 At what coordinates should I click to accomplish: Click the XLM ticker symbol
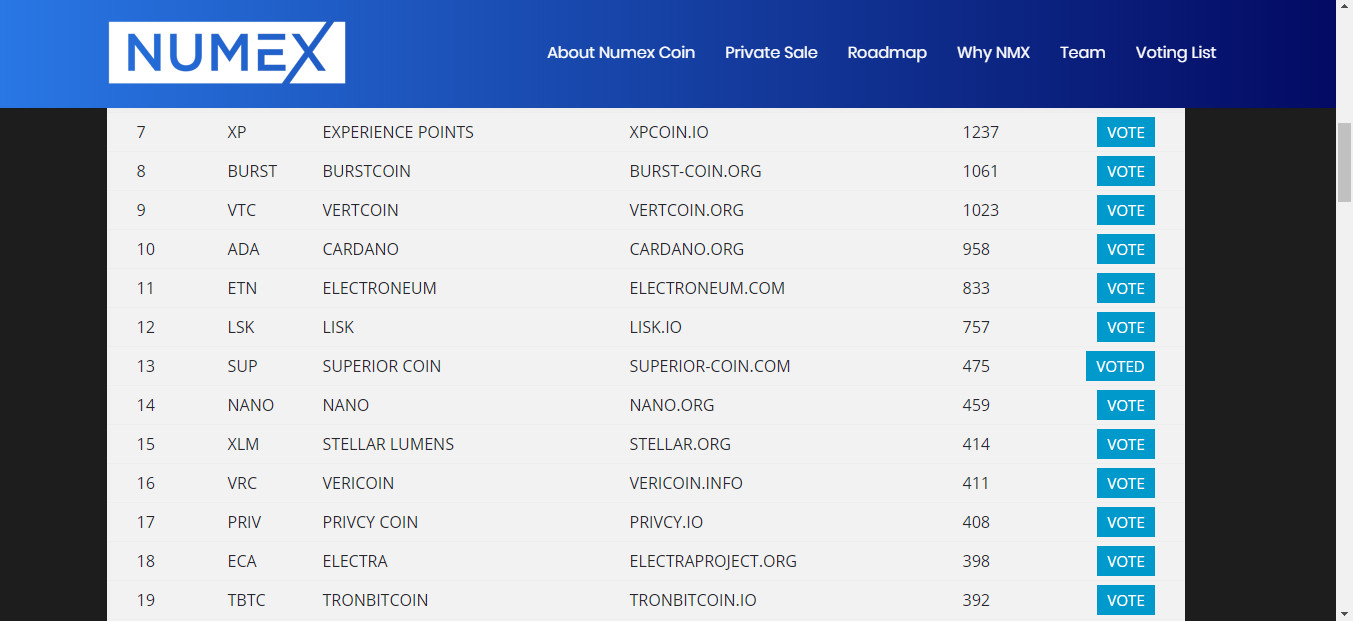click(243, 444)
